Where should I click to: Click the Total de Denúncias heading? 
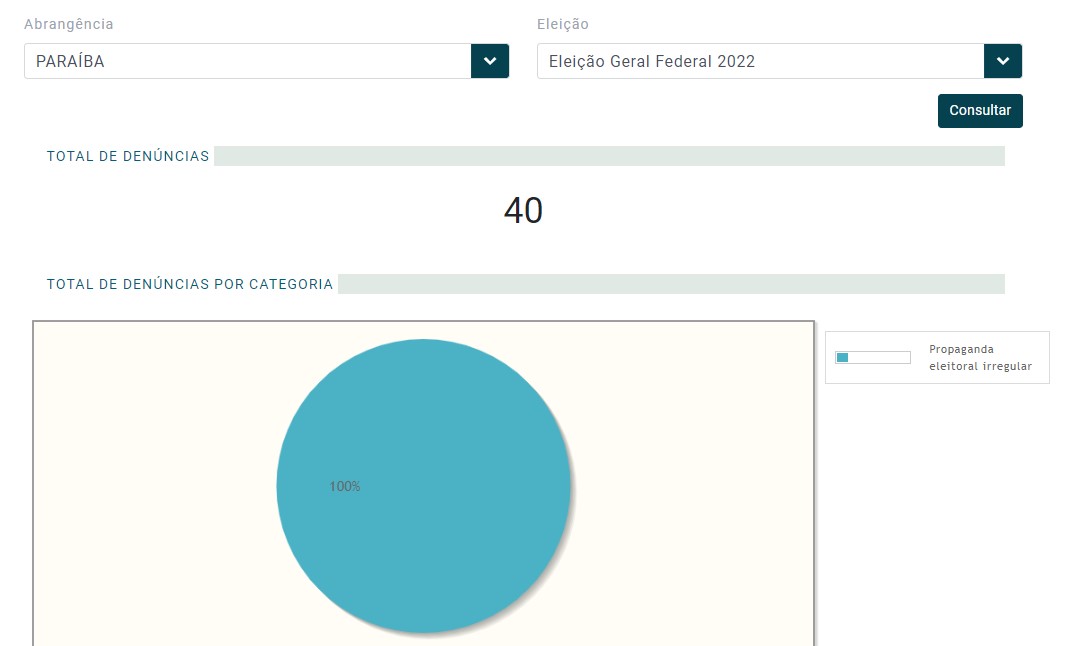(x=128, y=156)
